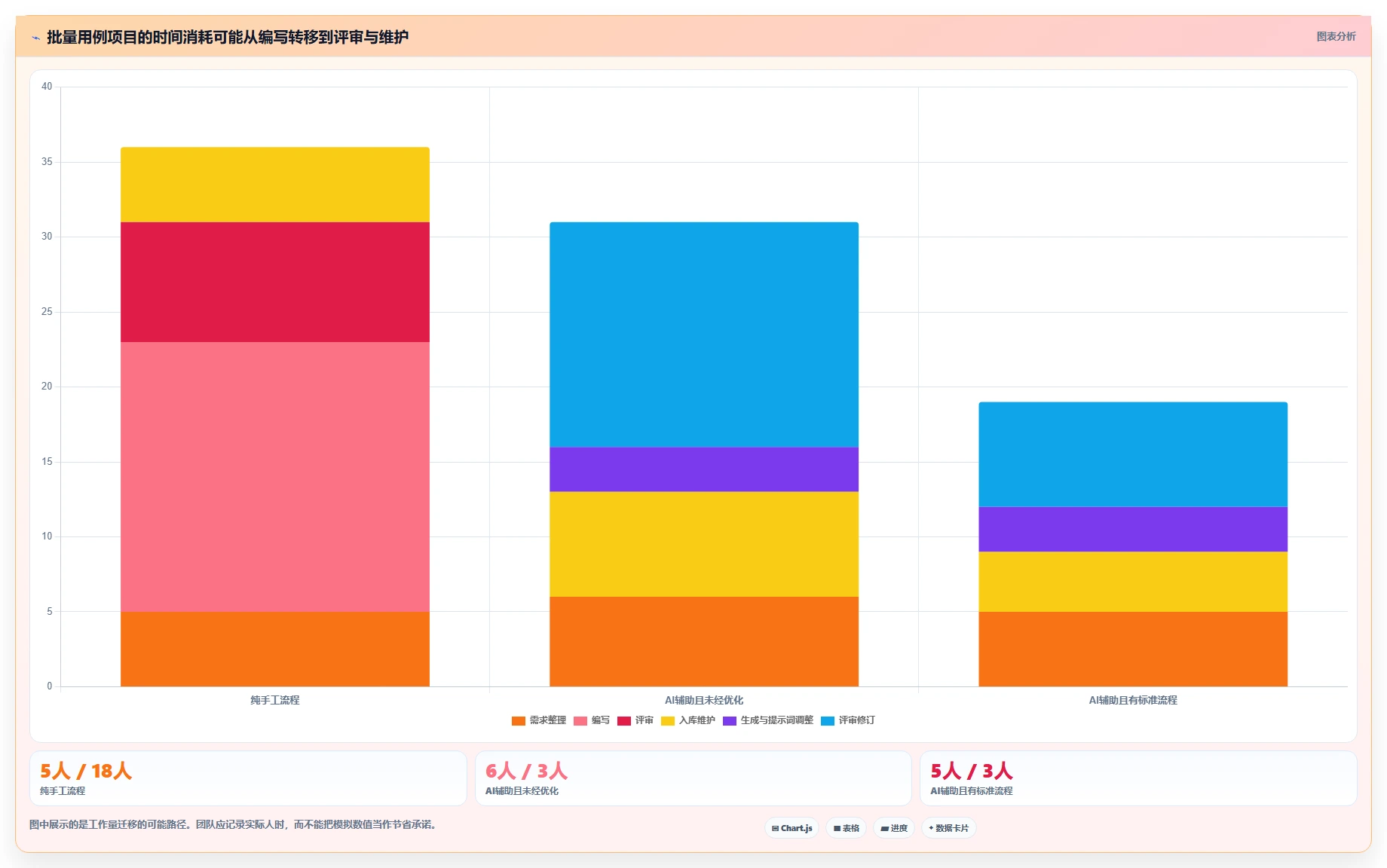Click yellow 入库维护 segment atop 纯手工流程 bar
This screenshot has height=868, width=1387.
click(x=275, y=185)
